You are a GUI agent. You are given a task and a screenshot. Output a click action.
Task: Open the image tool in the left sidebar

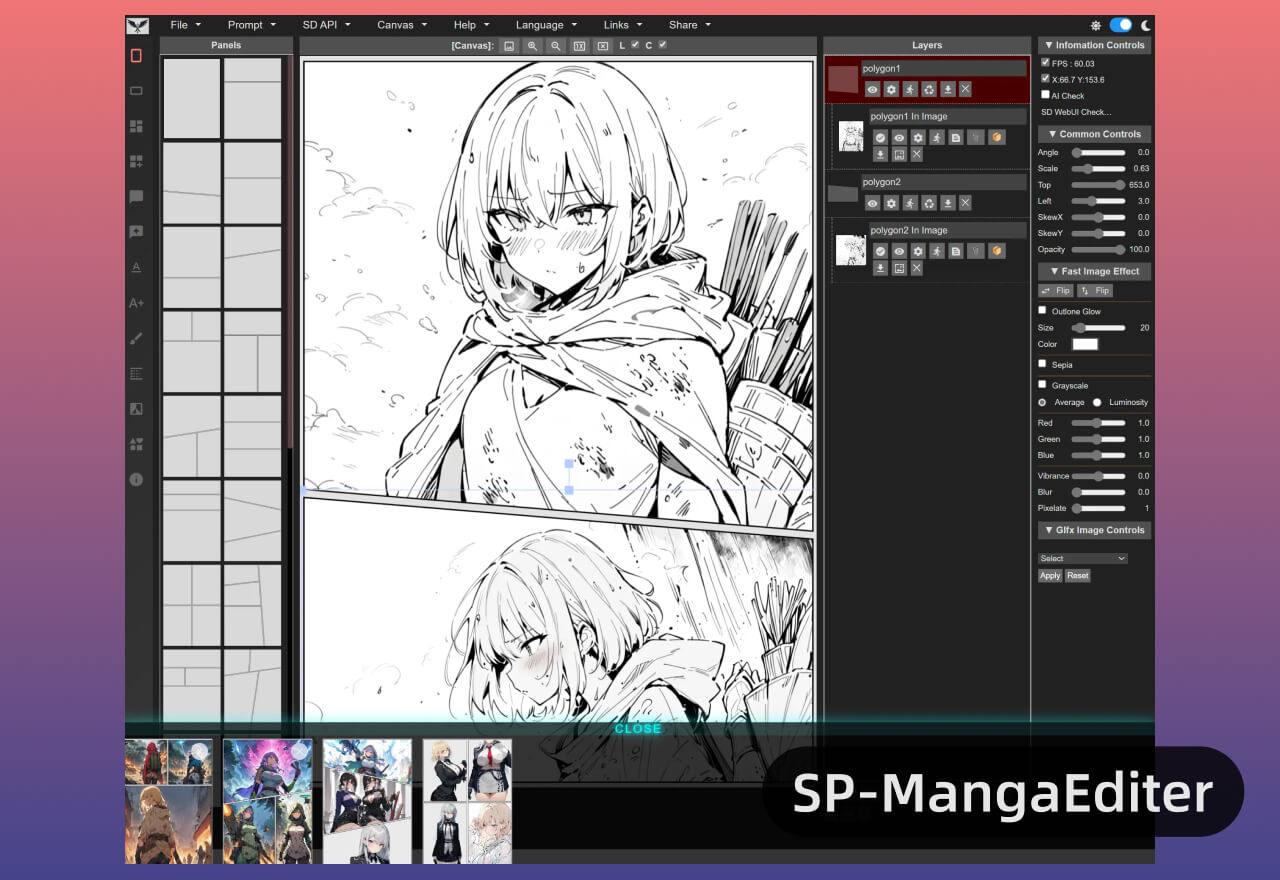[136, 408]
